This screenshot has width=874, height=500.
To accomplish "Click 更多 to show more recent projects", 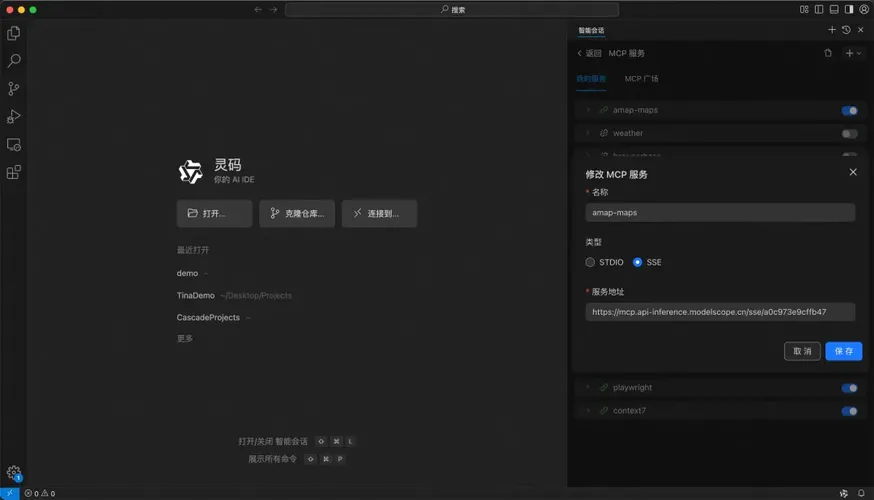I will [x=184, y=338].
